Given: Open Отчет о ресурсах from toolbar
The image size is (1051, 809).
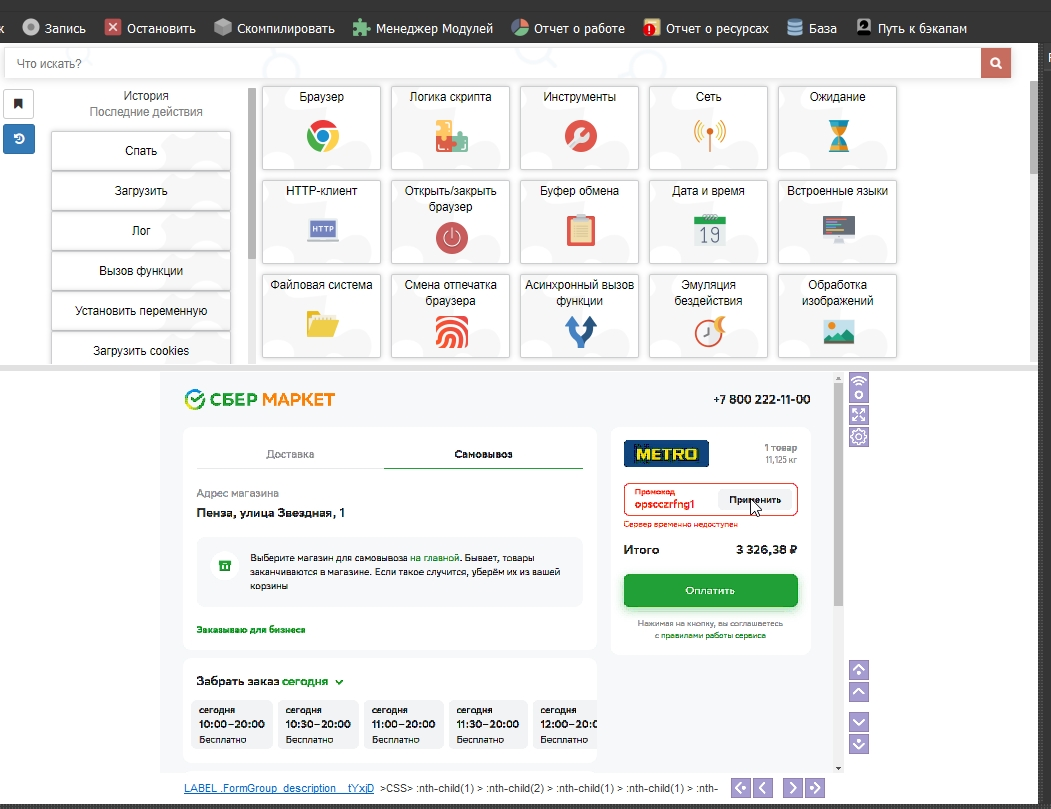Looking at the screenshot, I should pyautogui.click(x=706, y=28).
